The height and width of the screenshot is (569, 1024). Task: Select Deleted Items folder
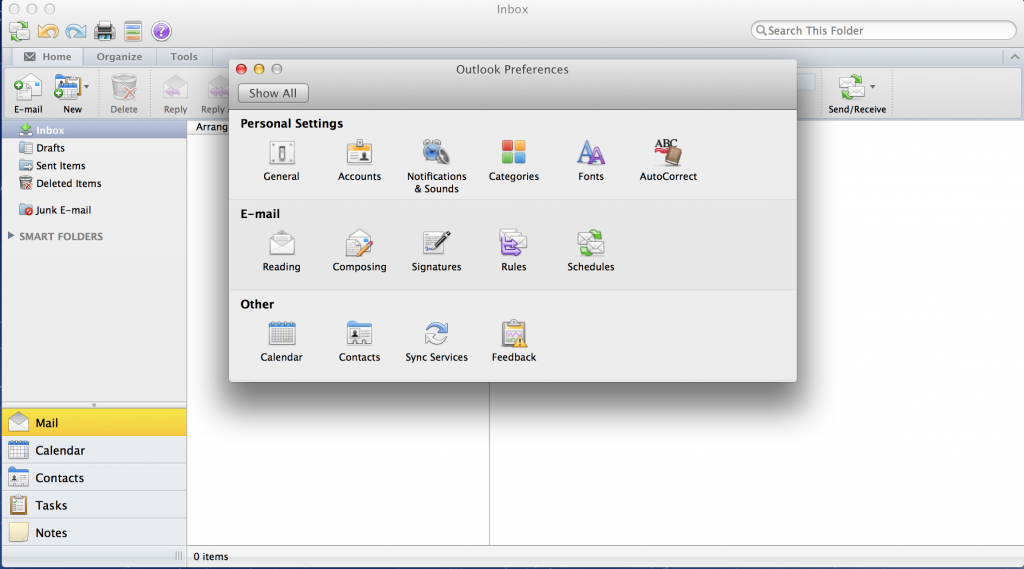tap(94, 183)
